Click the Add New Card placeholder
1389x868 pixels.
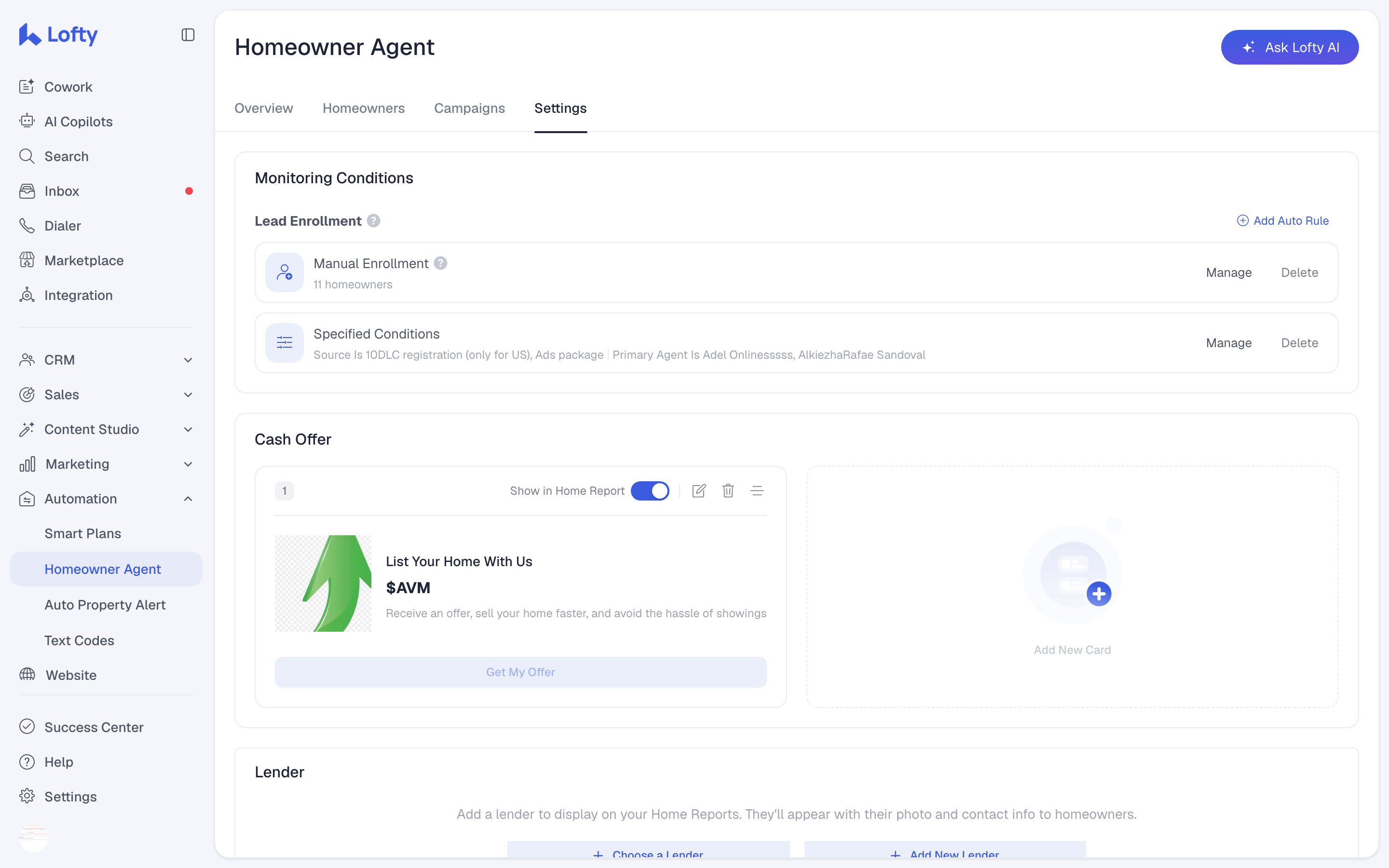(1072, 587)
